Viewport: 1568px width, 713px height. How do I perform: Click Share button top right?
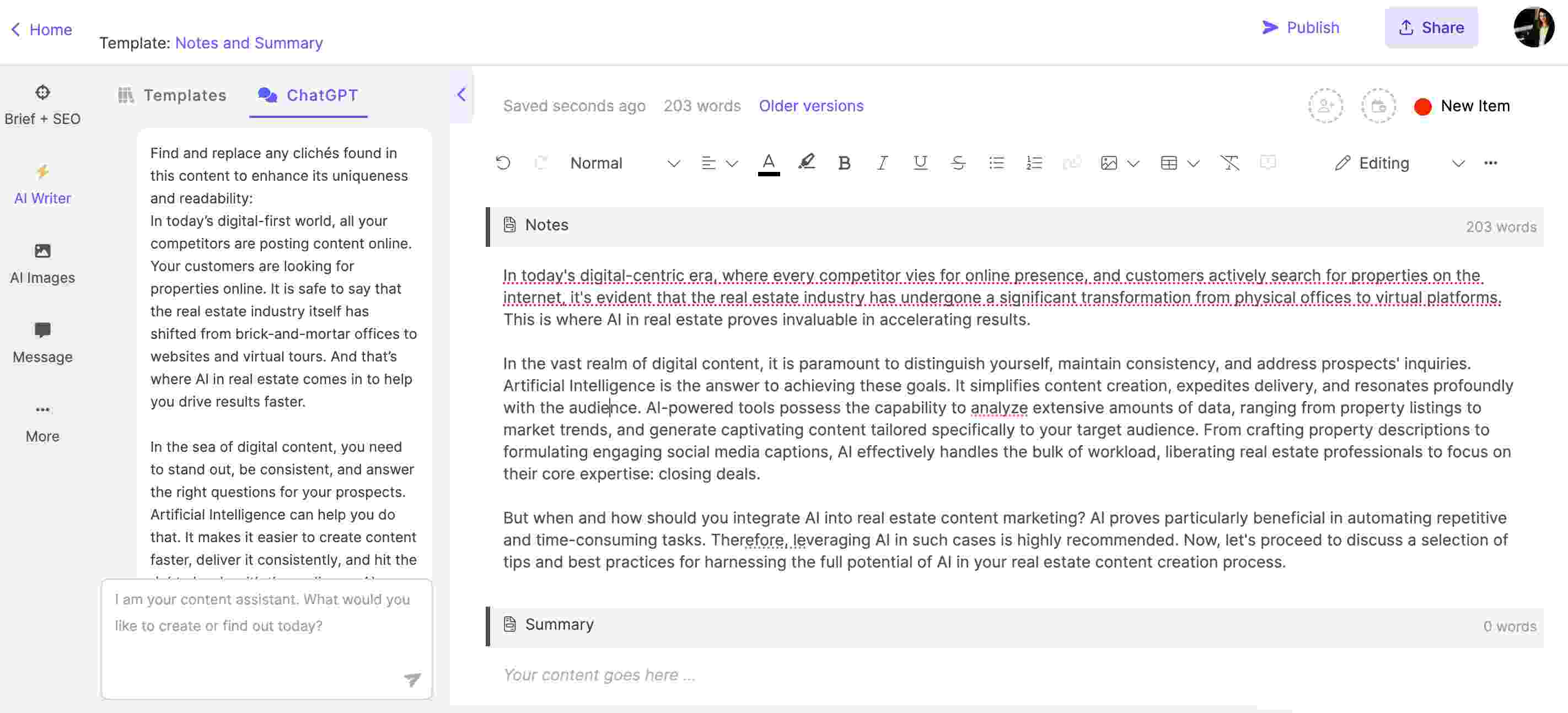[x=1431, y=27]
